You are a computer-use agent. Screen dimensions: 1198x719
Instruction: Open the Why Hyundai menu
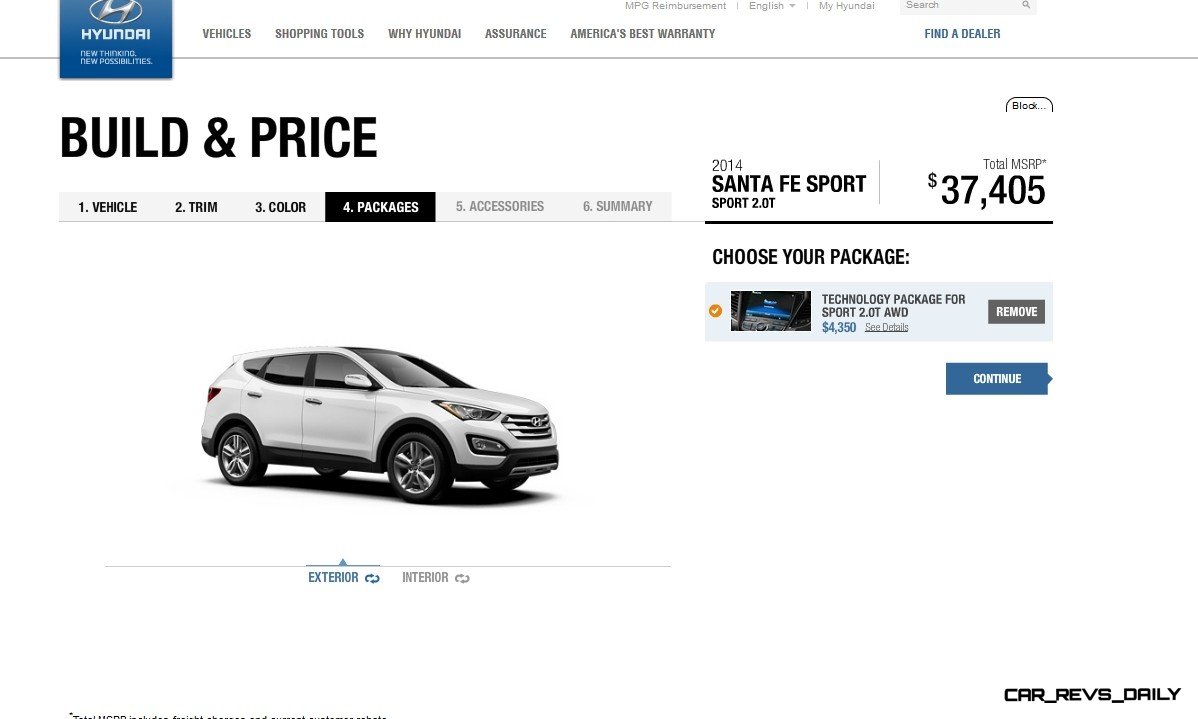pos(425,34)
